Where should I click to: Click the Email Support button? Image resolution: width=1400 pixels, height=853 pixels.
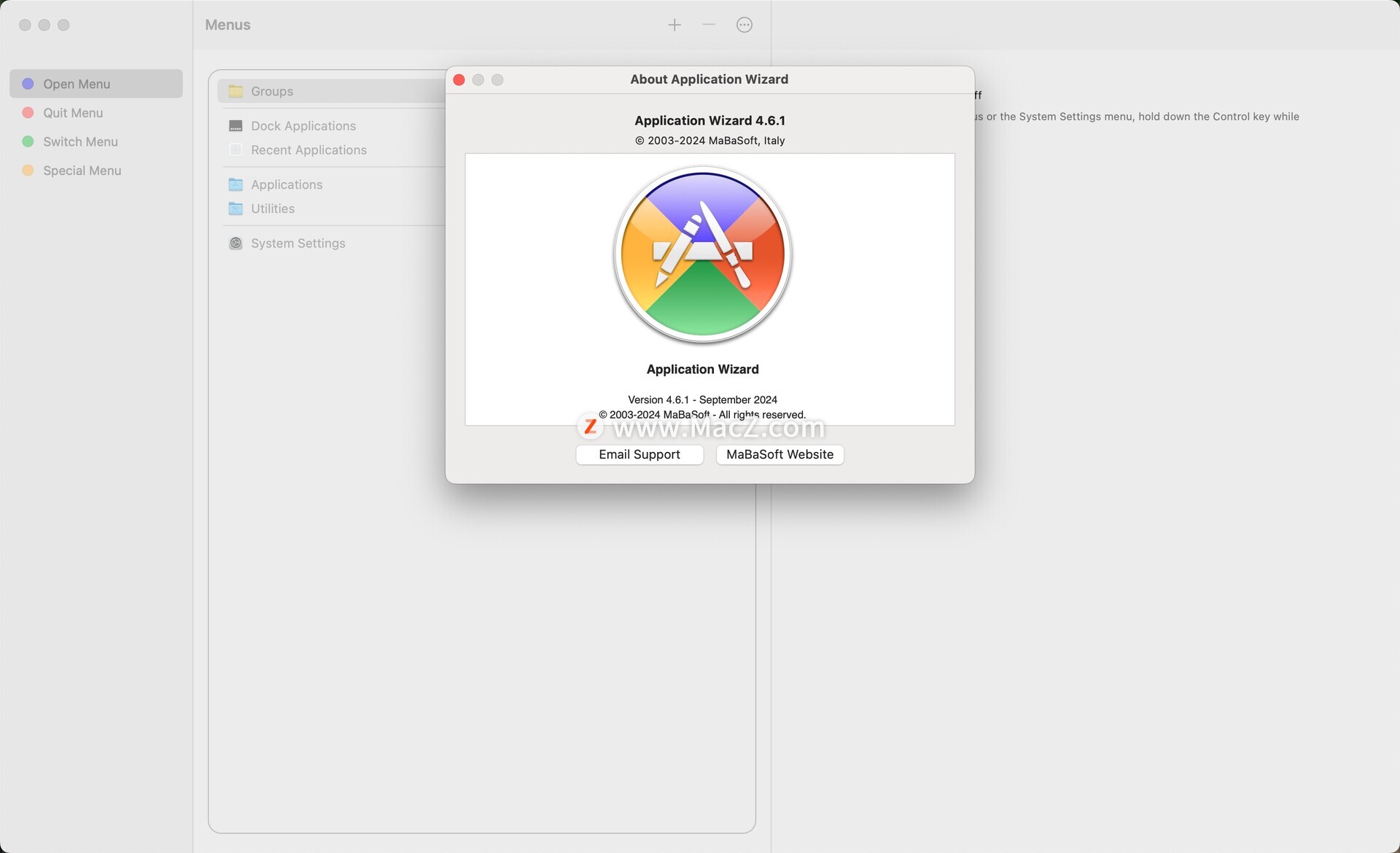[639, 454]
